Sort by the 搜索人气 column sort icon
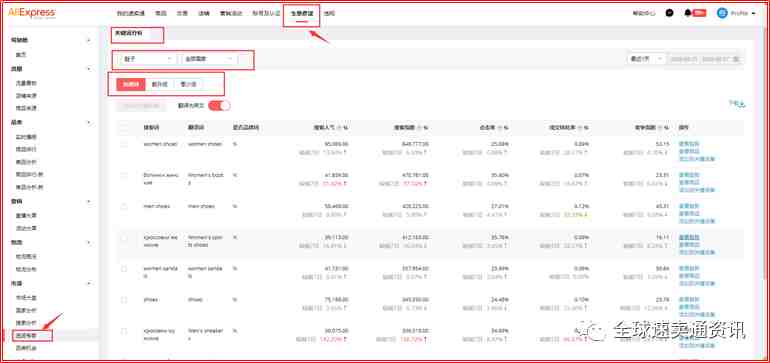 (x=339, y=128)
